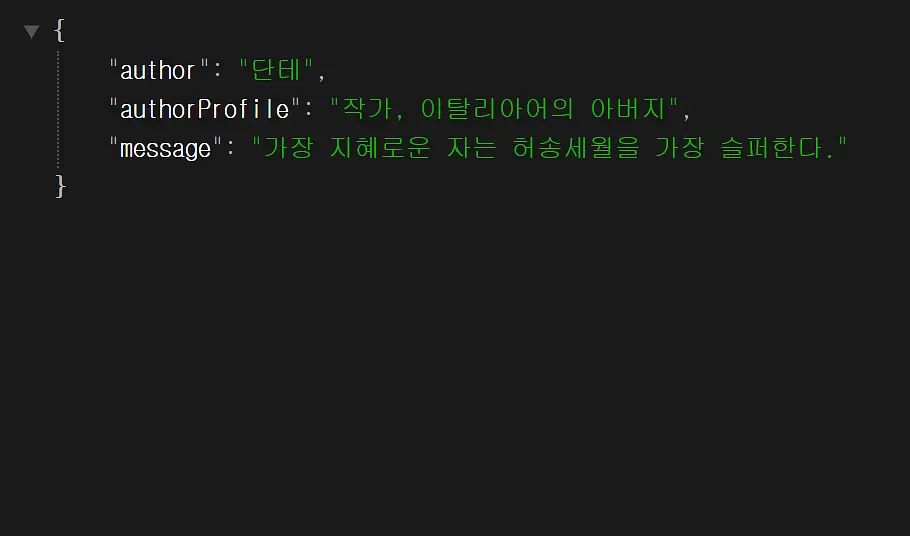Select the "message" key
This screenshot has width=910, height=536.
point(166,148)
